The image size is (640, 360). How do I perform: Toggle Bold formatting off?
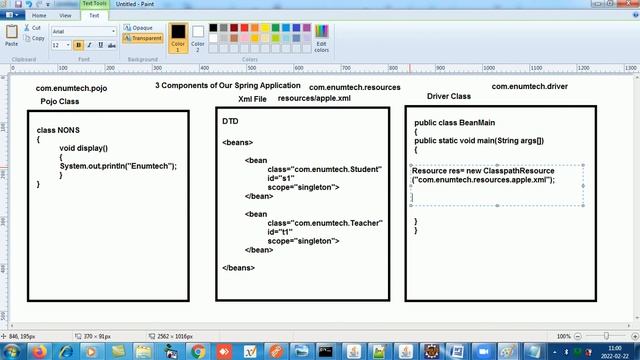[78, 45]
